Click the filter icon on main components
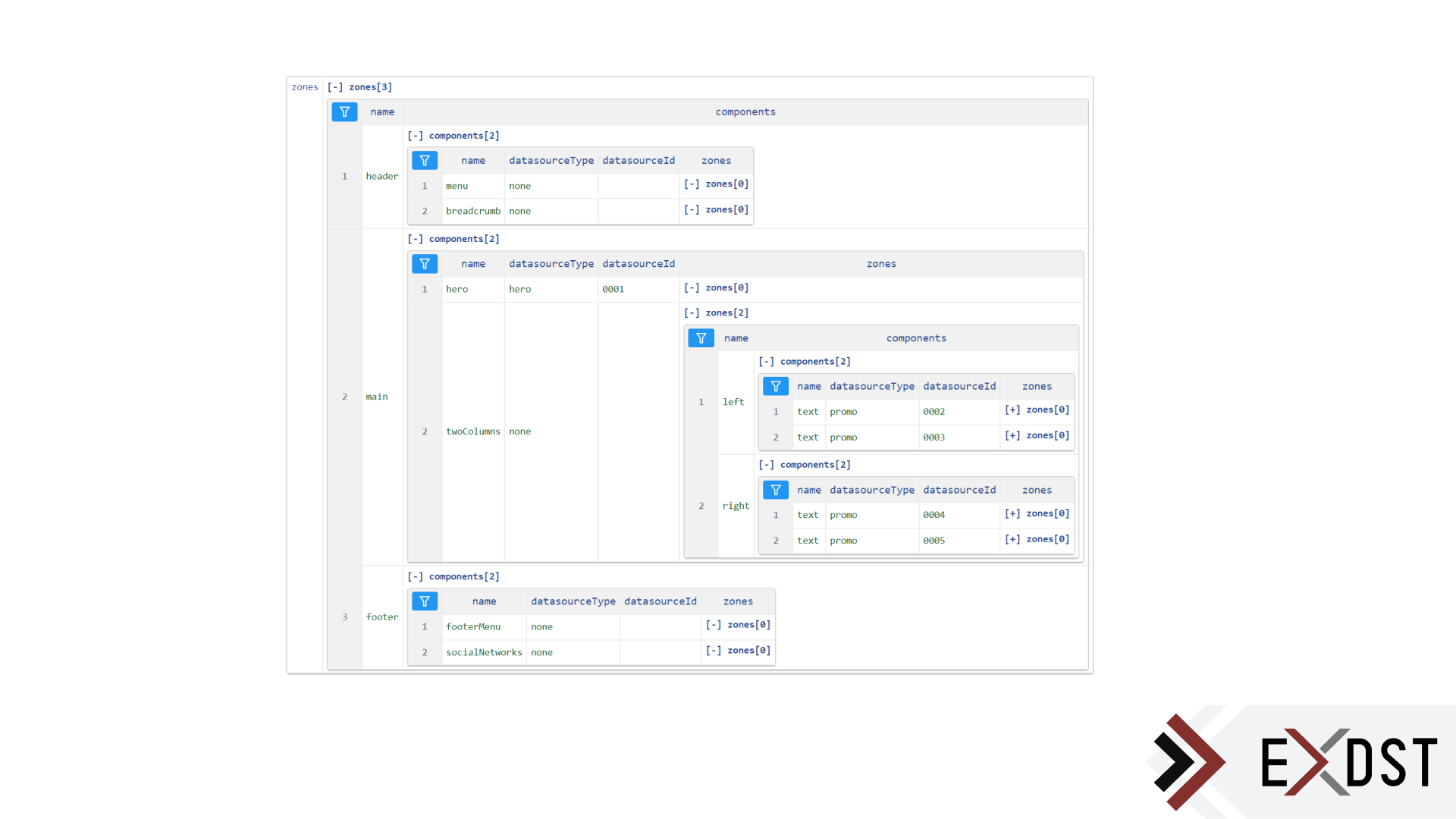 tap(424, 263)
